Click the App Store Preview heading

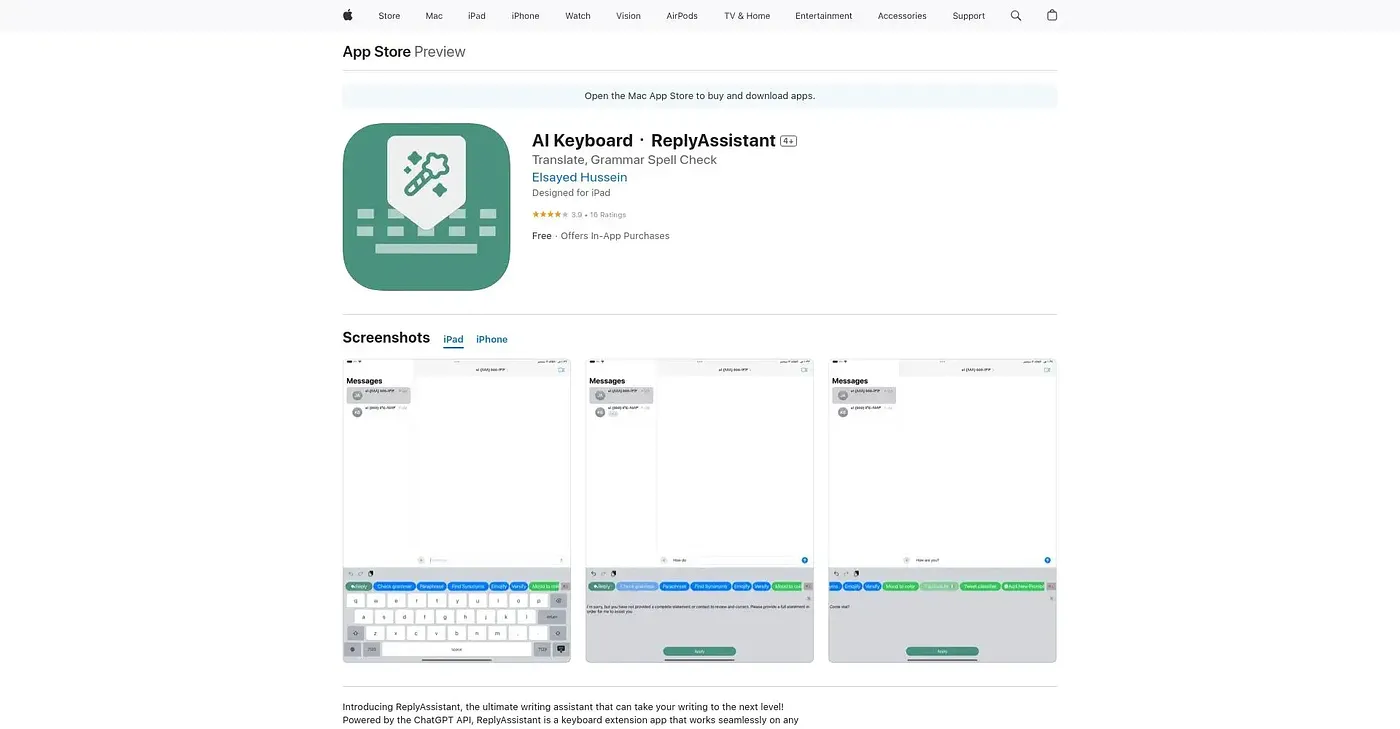[404, 52]
